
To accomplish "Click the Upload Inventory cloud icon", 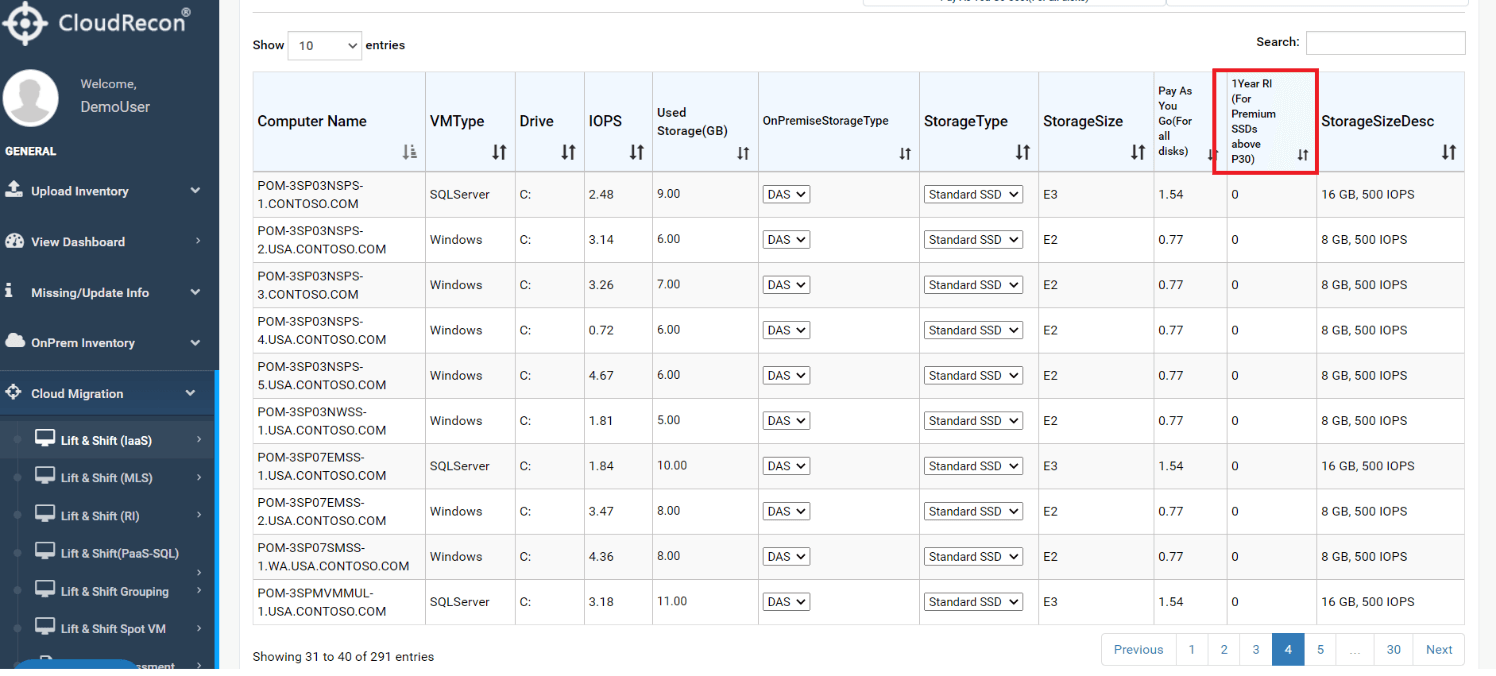I will pos(14,189).
